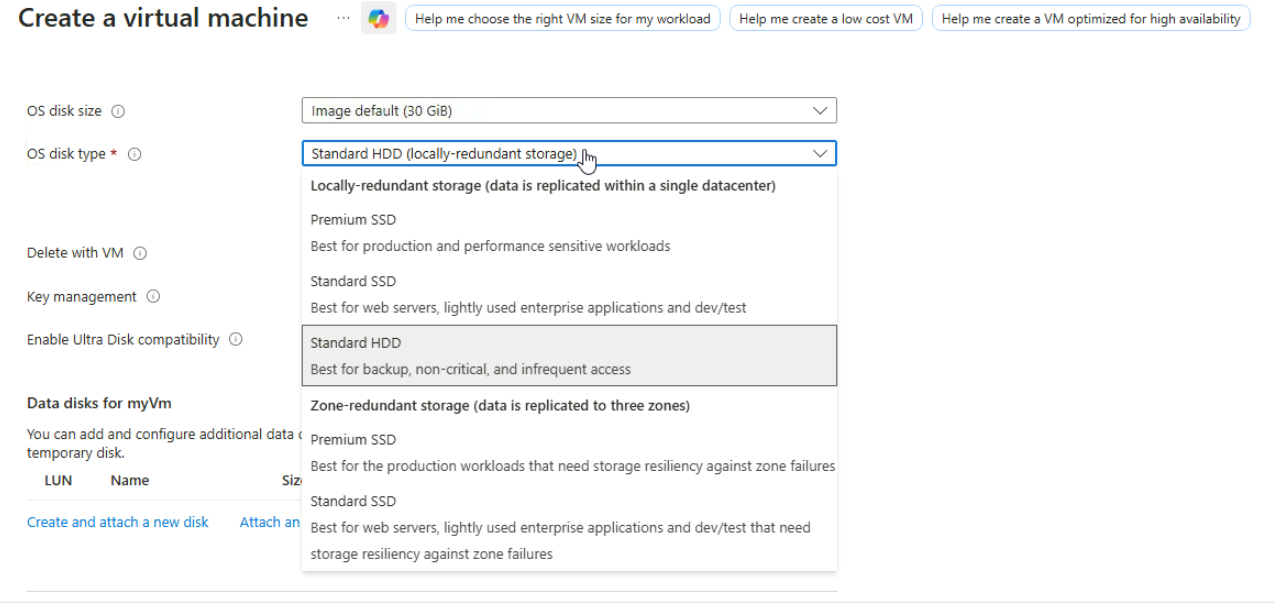The height and width of the screenshot is (614, 1274).
Task: Collapse the OS disk type dropdown chevron
Action: click(x=820, y=154)
